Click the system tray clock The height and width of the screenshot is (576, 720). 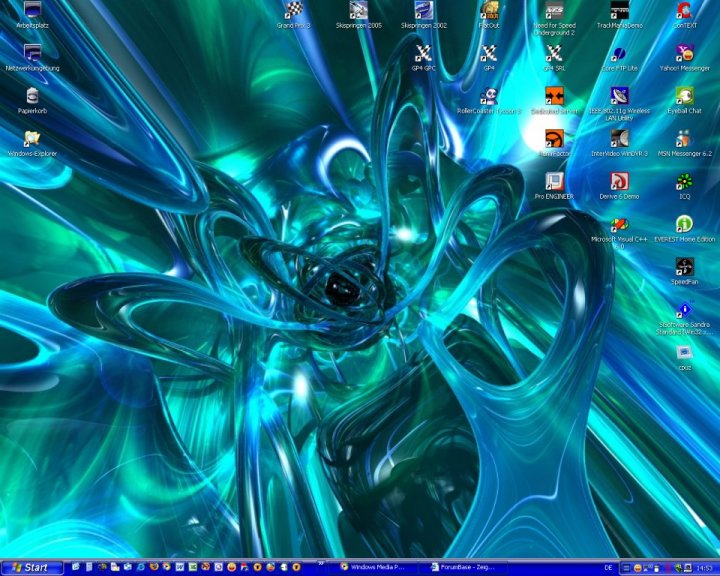pos(704,568)
